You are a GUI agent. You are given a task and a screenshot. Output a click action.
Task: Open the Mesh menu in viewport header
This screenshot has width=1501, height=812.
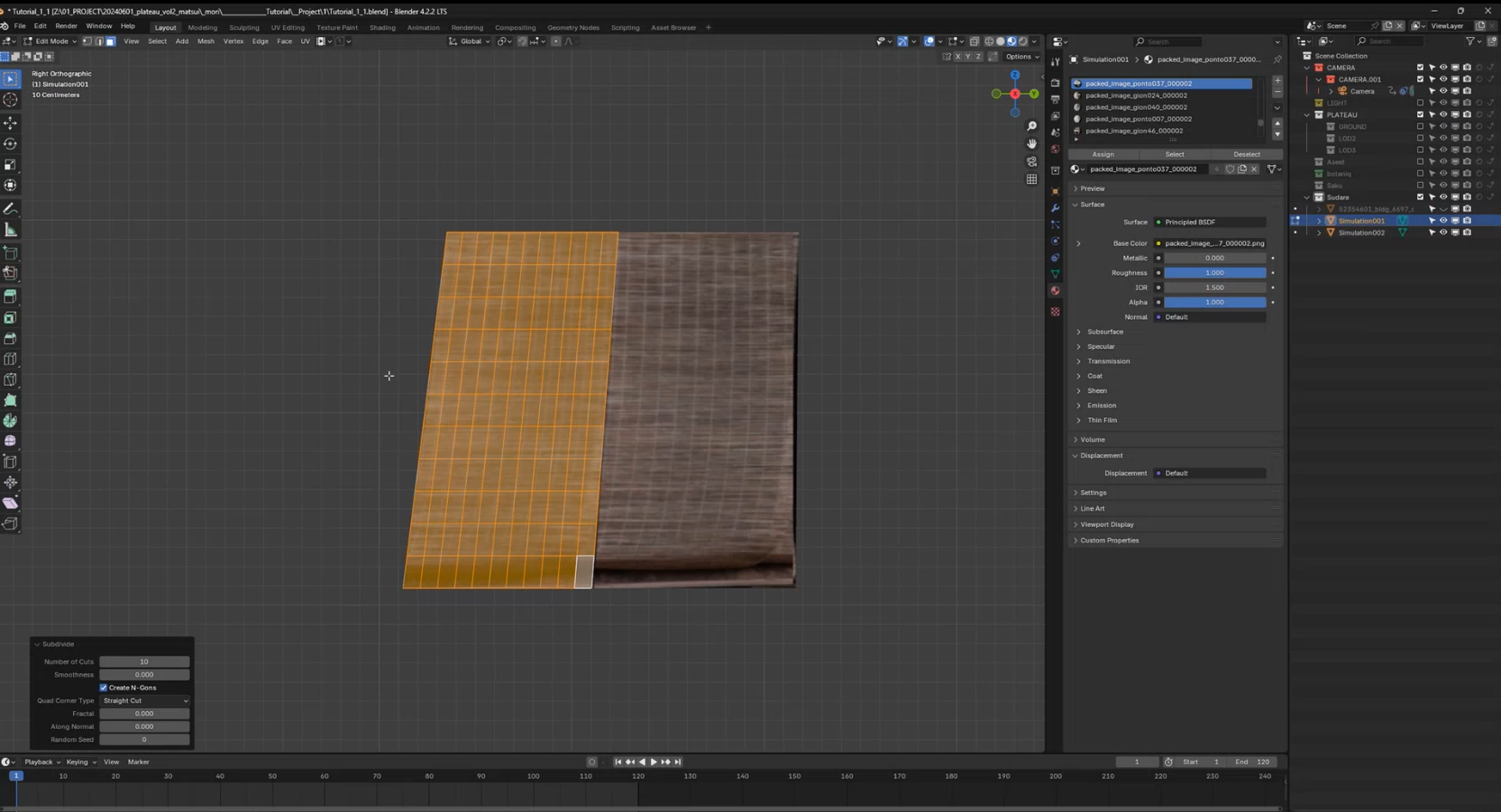[x=206, y=41]
